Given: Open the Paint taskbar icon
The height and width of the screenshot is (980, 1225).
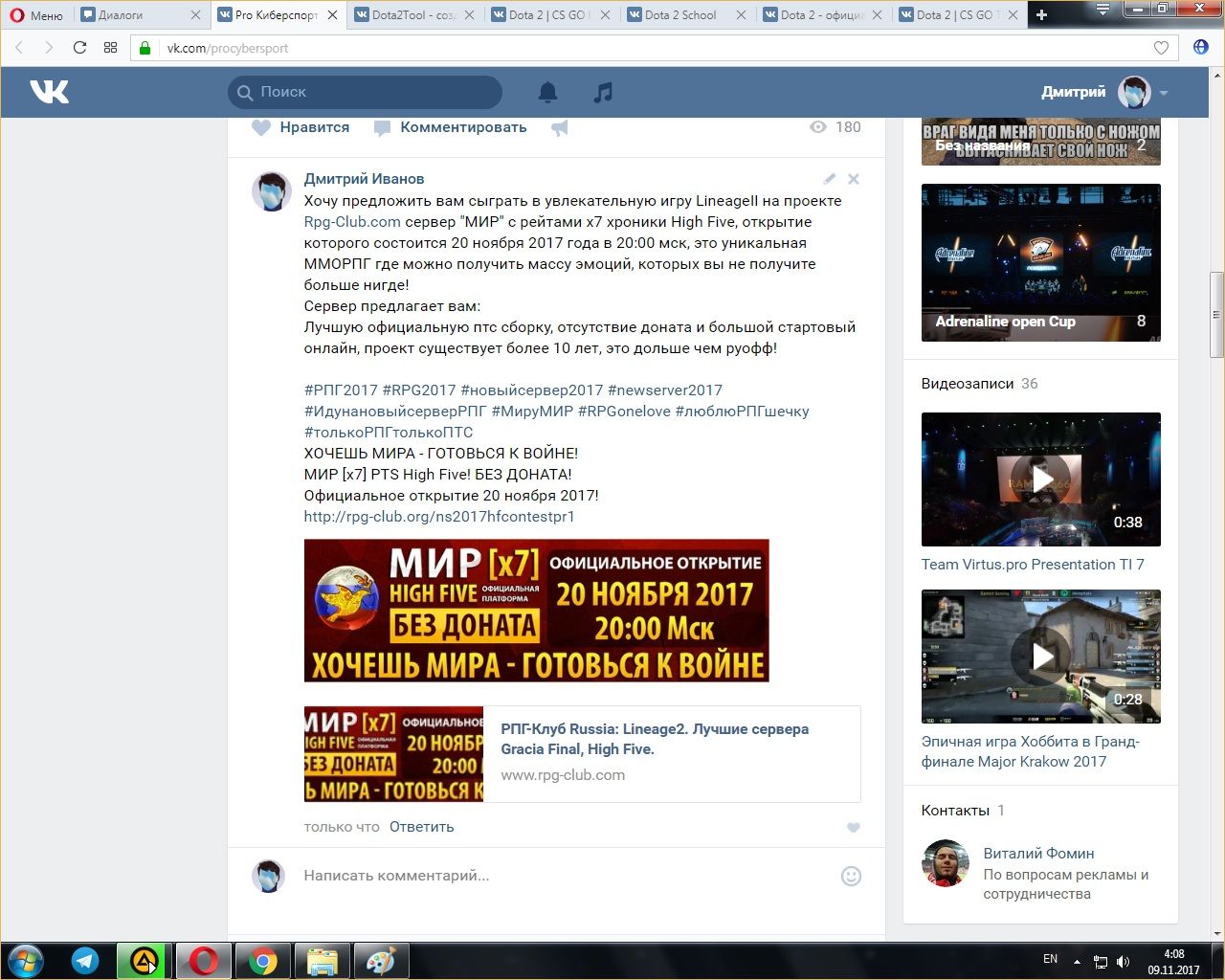Looking at the screenshot, I should tap(382, 961).
